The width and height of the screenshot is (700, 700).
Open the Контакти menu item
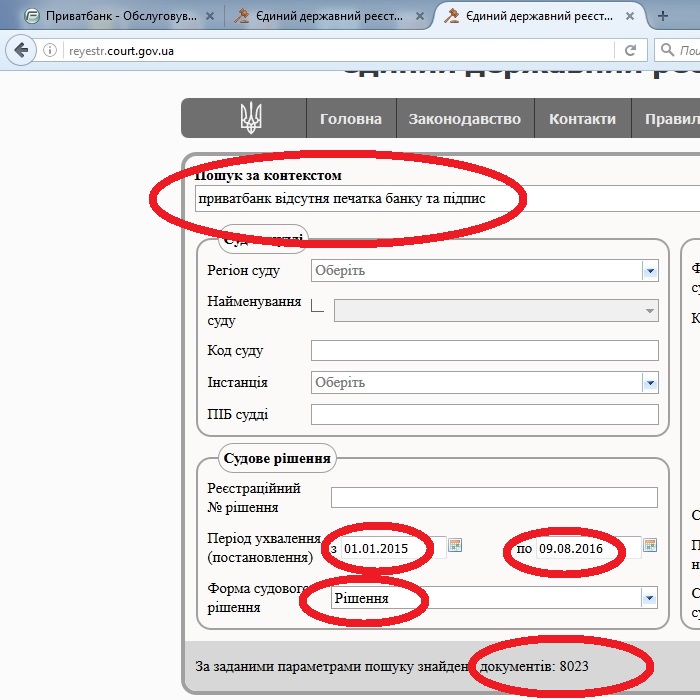582,119
